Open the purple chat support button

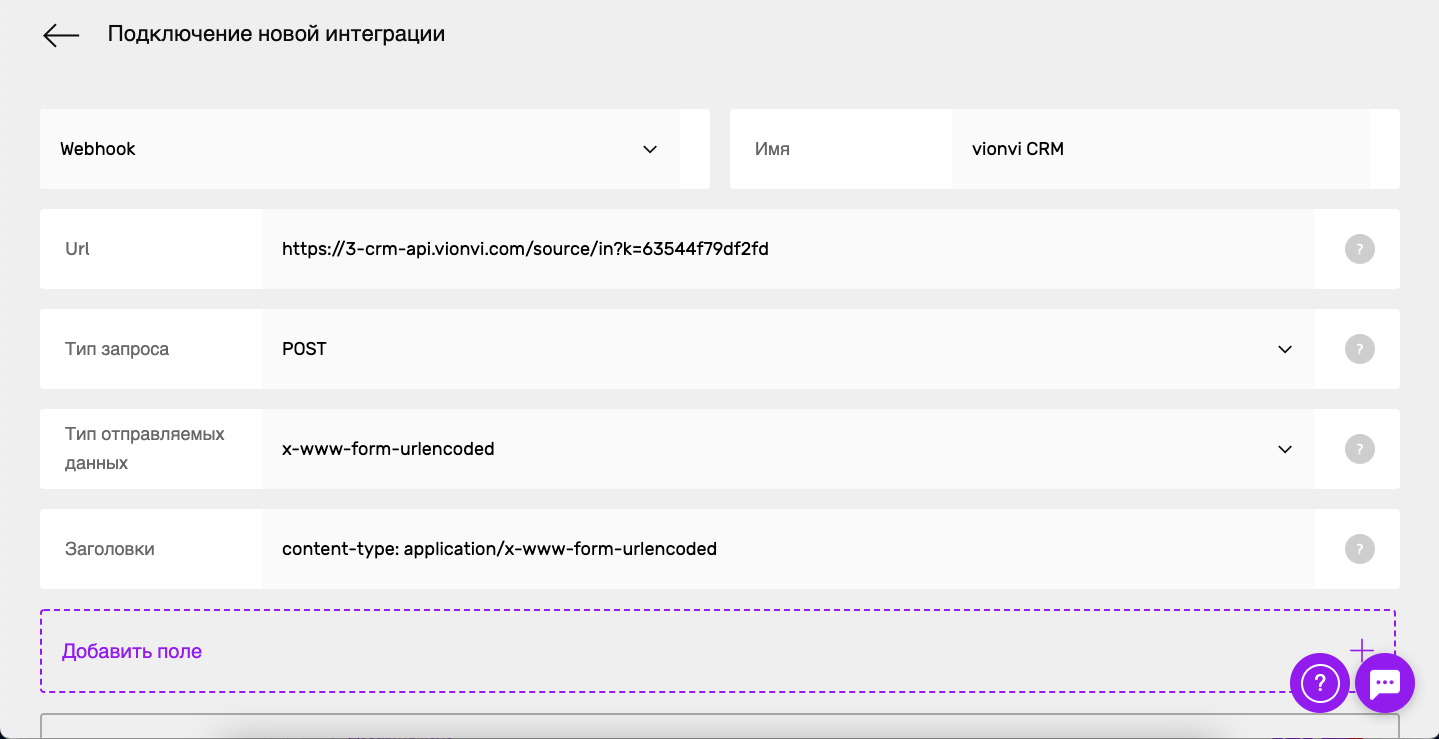[x=1385, y=683]
